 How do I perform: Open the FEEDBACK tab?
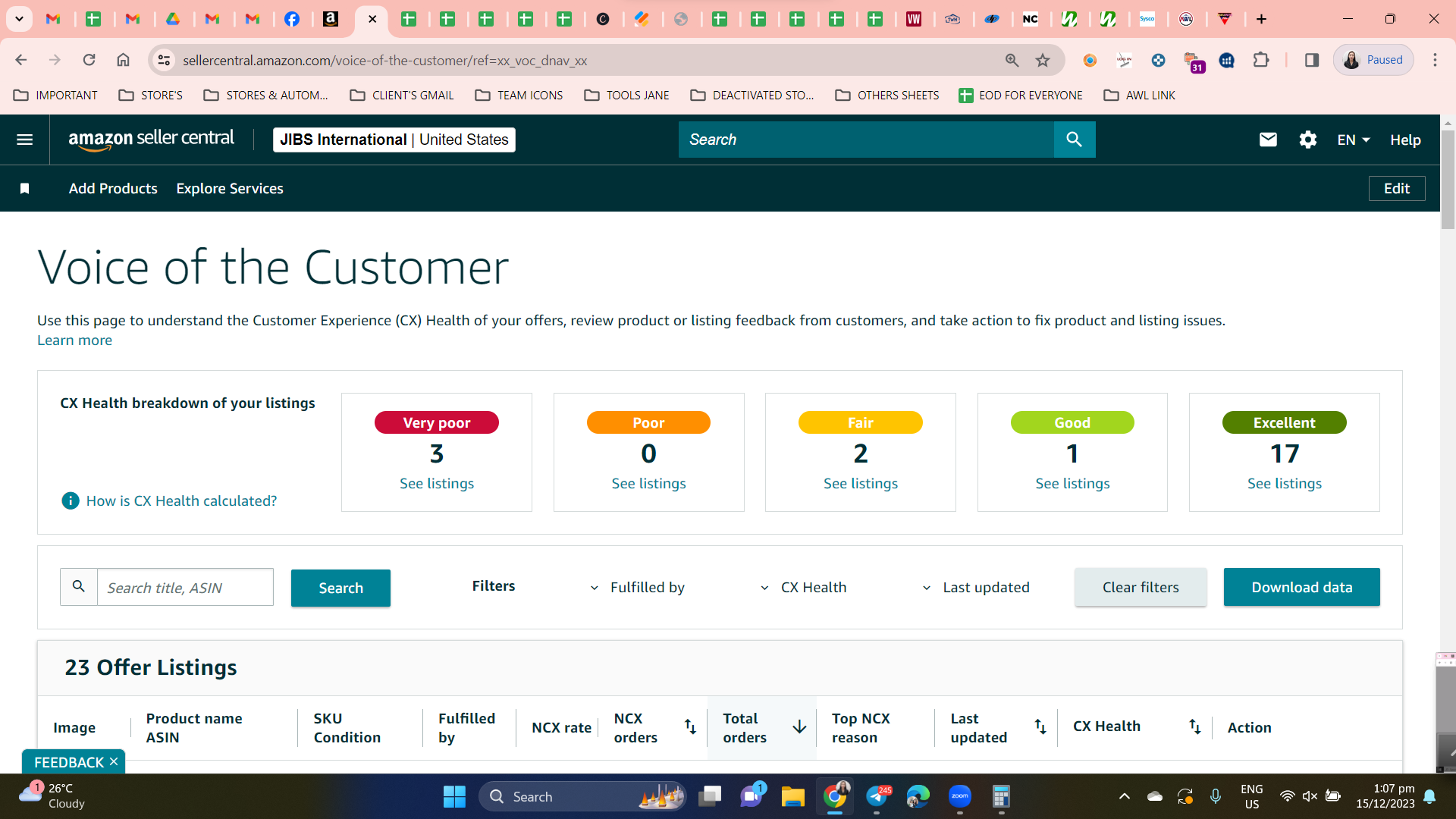[x=68, y=761]
